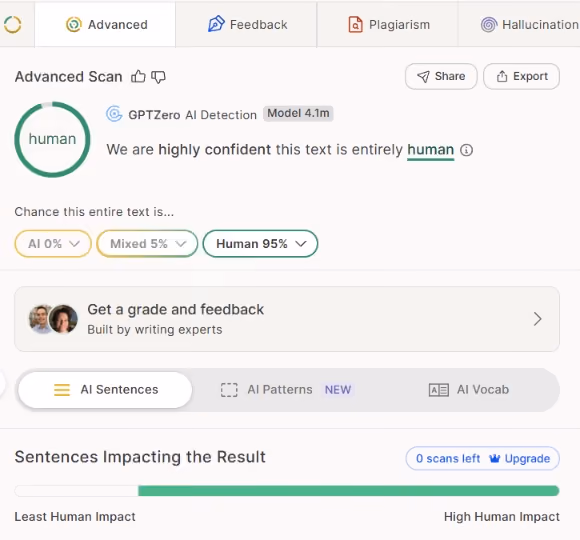Click the crown Upgrade icon

pos(495,459)
